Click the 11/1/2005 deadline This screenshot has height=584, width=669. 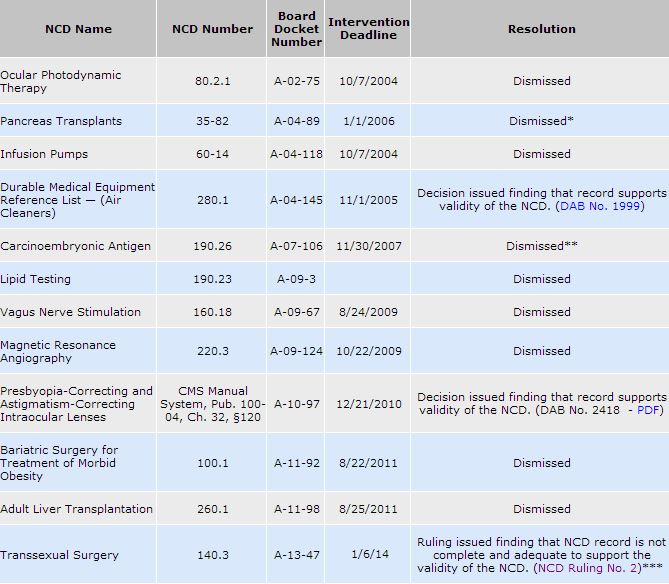369,200
